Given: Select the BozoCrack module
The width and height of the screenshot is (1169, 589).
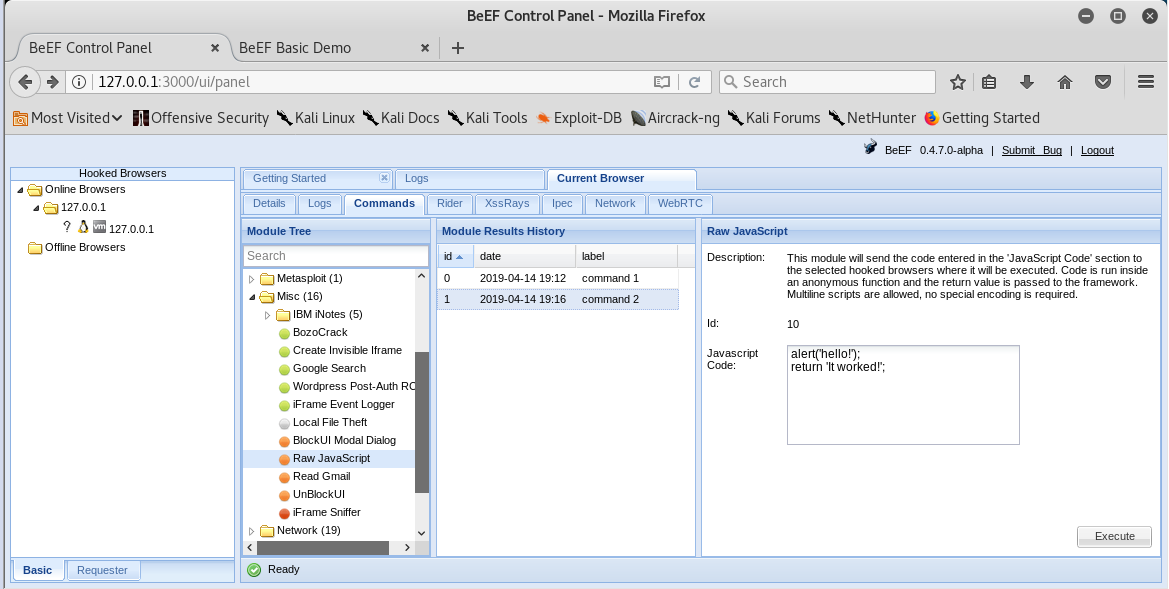Looking at the screenshot, I should pyautogui.click(x=319, y=333).
